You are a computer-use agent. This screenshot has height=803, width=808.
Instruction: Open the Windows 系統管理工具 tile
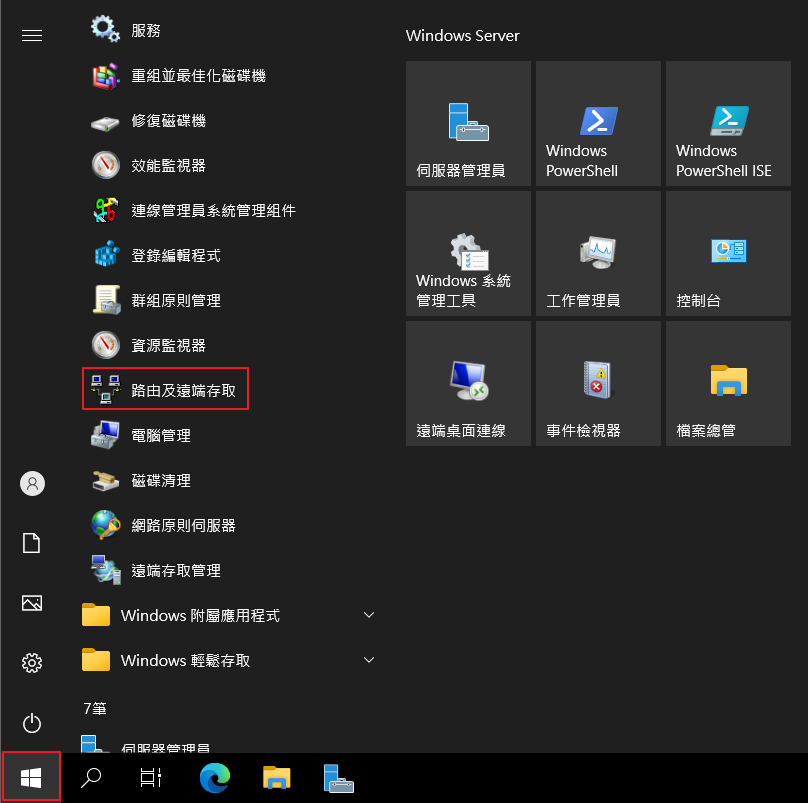468,254
